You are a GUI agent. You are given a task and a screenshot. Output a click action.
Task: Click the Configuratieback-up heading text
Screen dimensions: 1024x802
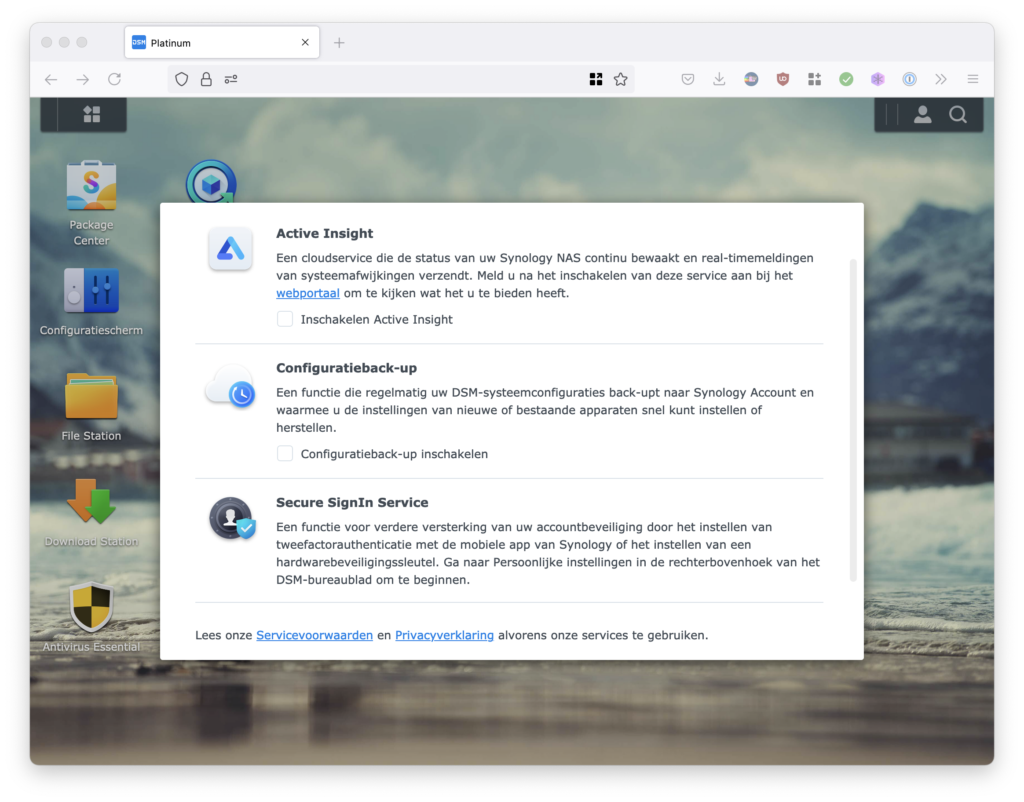(x=346, y=368)
